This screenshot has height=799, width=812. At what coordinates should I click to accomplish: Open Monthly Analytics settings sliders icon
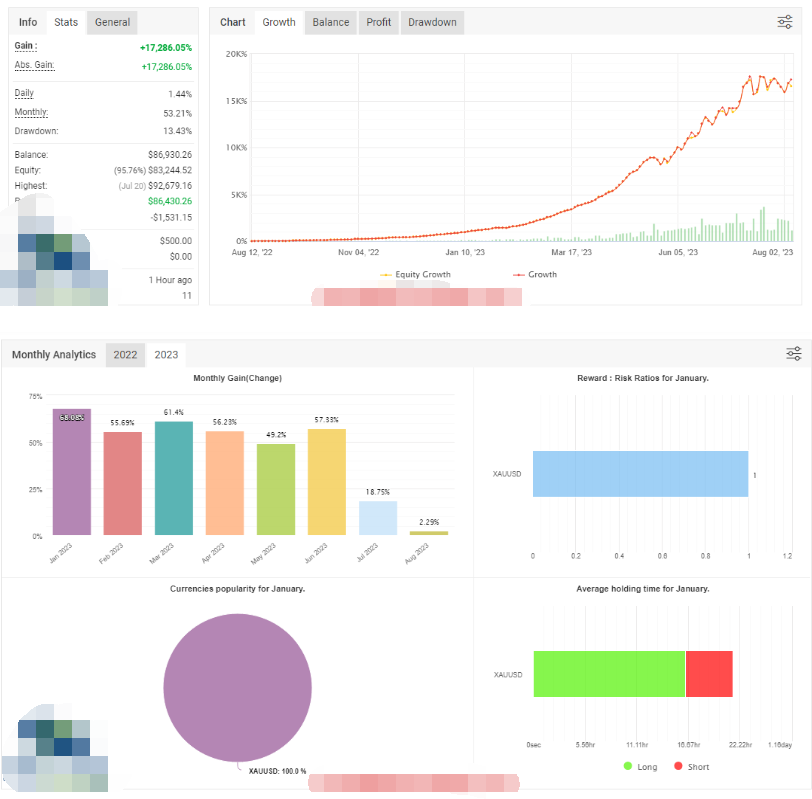(x=793, y=354)
